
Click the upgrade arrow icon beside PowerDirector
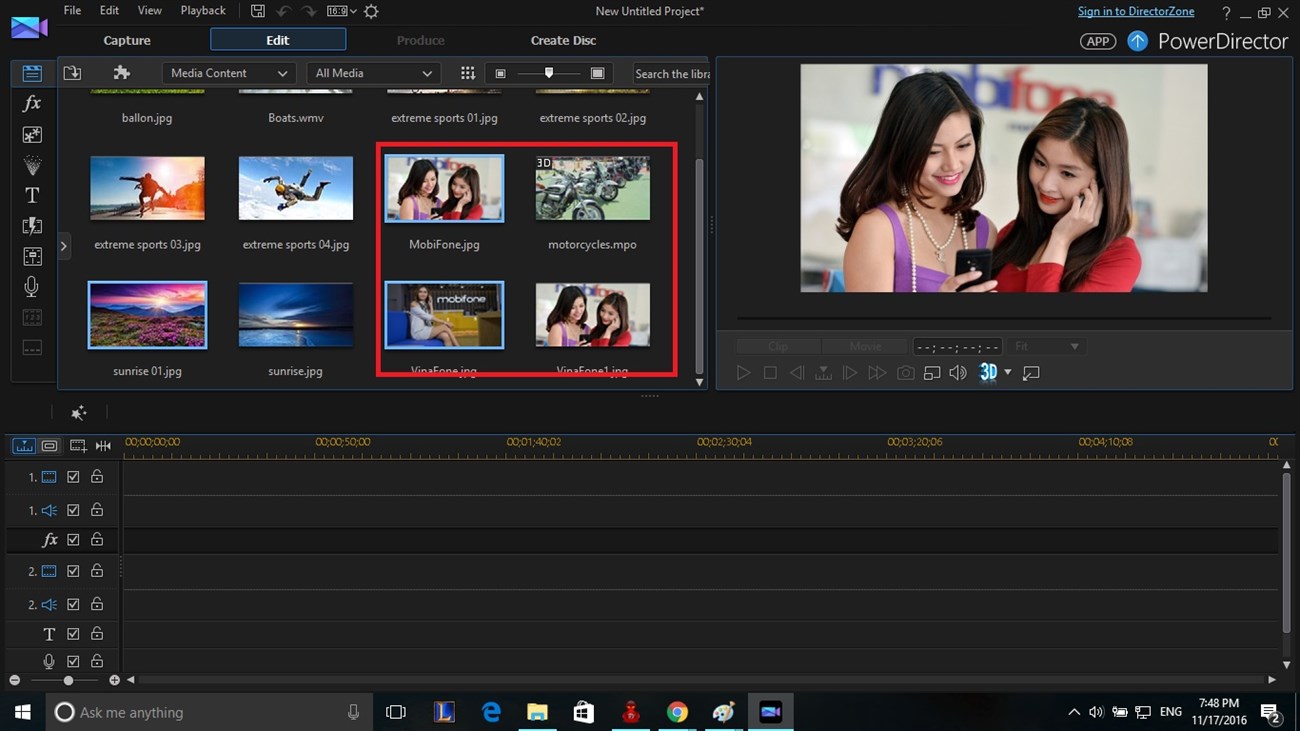tap(1137, 41)
